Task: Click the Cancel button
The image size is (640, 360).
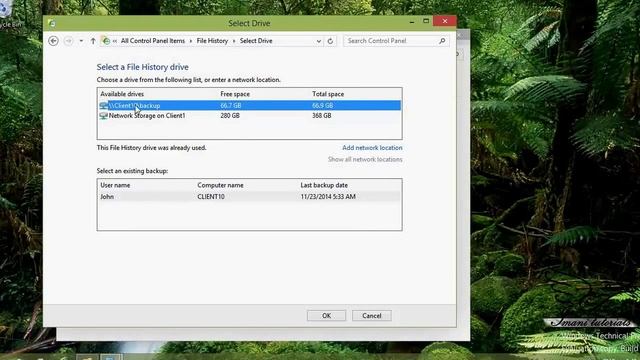Action: pyautogui.click(x=372, y=316)
